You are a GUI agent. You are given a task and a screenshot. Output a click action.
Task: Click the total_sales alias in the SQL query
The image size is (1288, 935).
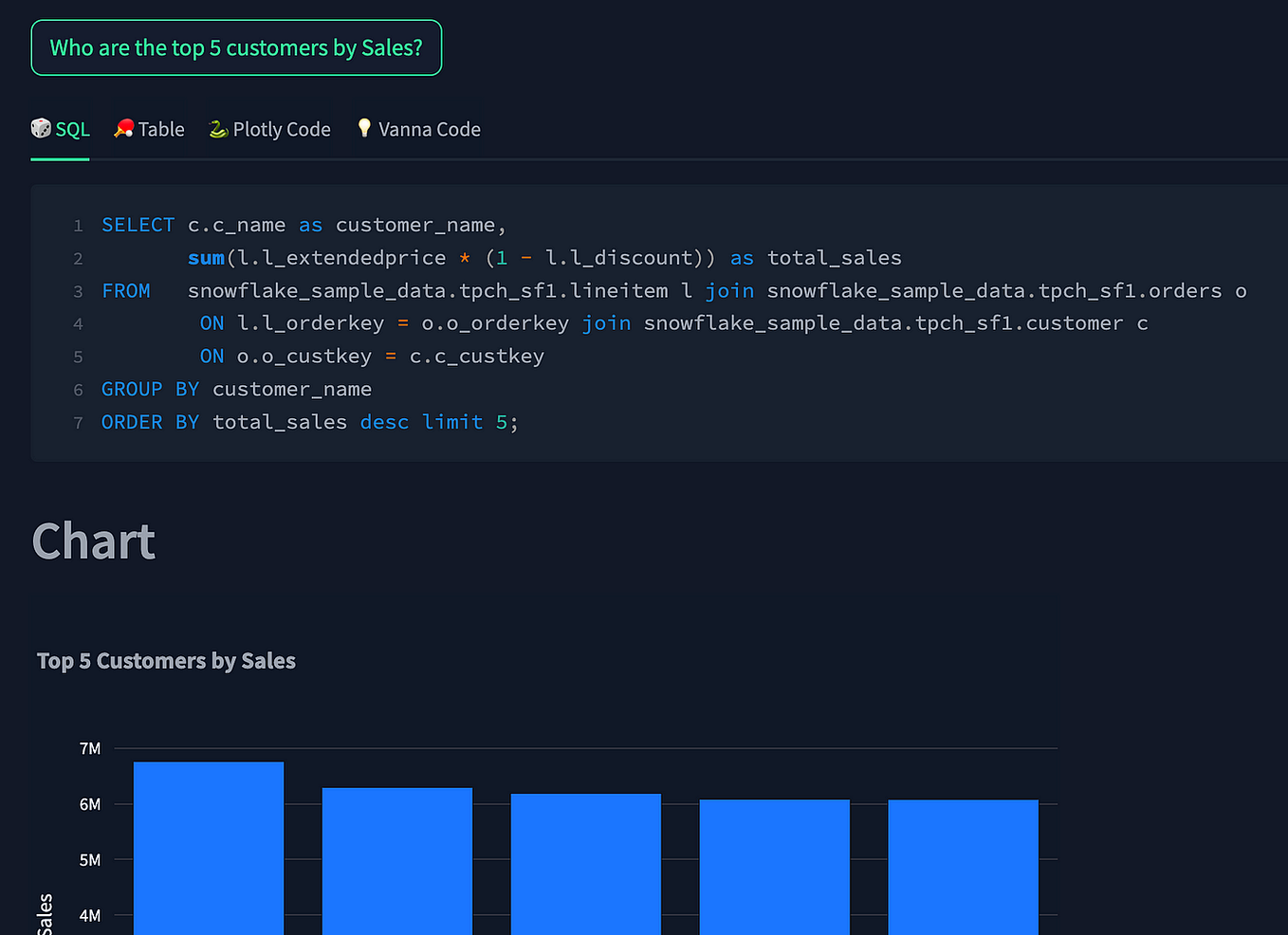(x=834, y=257)
